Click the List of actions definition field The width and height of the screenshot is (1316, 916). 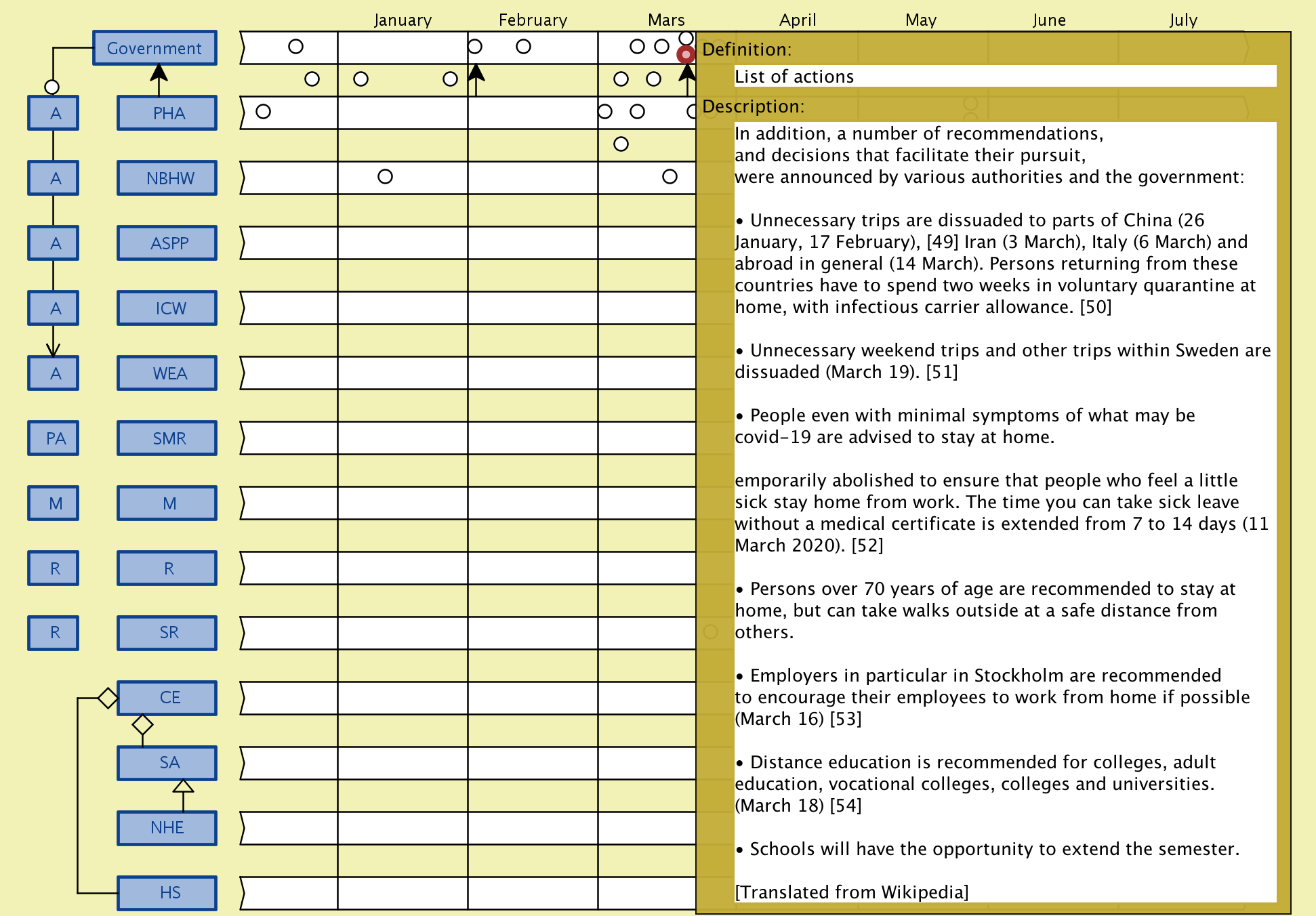coord(1004,77)
